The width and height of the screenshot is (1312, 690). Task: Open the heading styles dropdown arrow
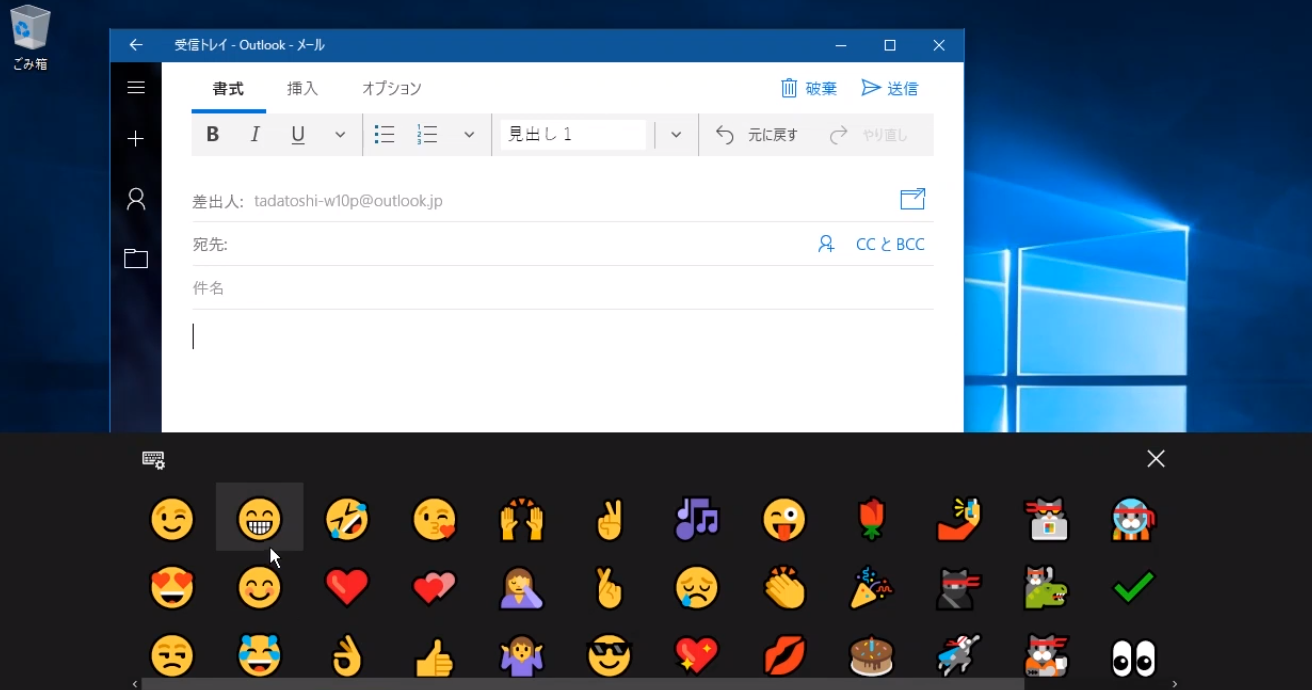(x=676, y=135)
